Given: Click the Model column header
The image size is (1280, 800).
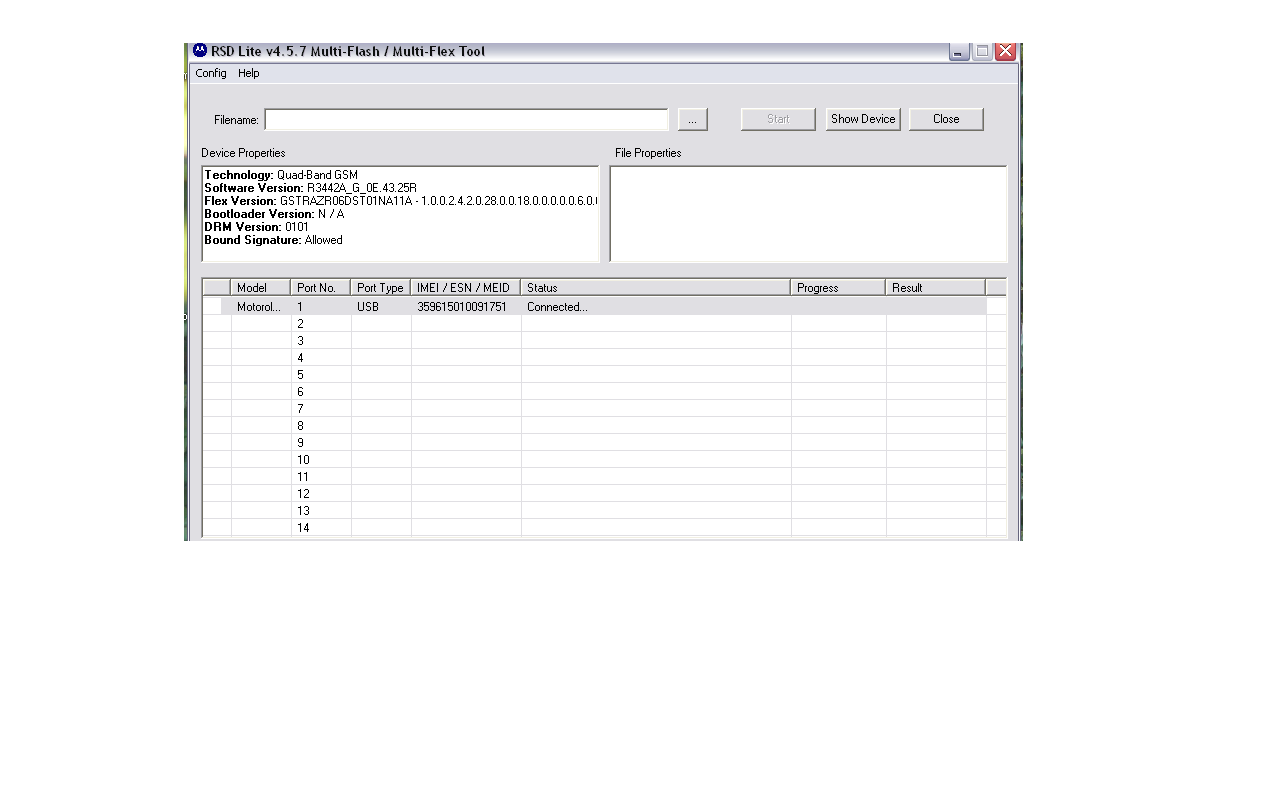Looking at the screenshot, I should (x=261, y=288).
